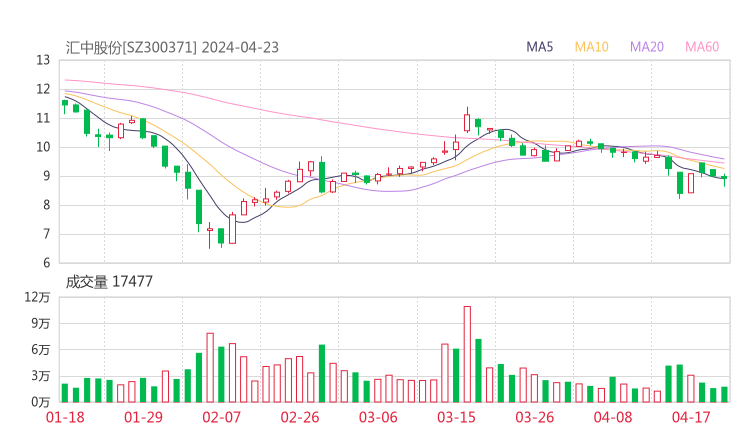Click the MA60 legend label
The image size is (740, 440).
click(702, 47)
